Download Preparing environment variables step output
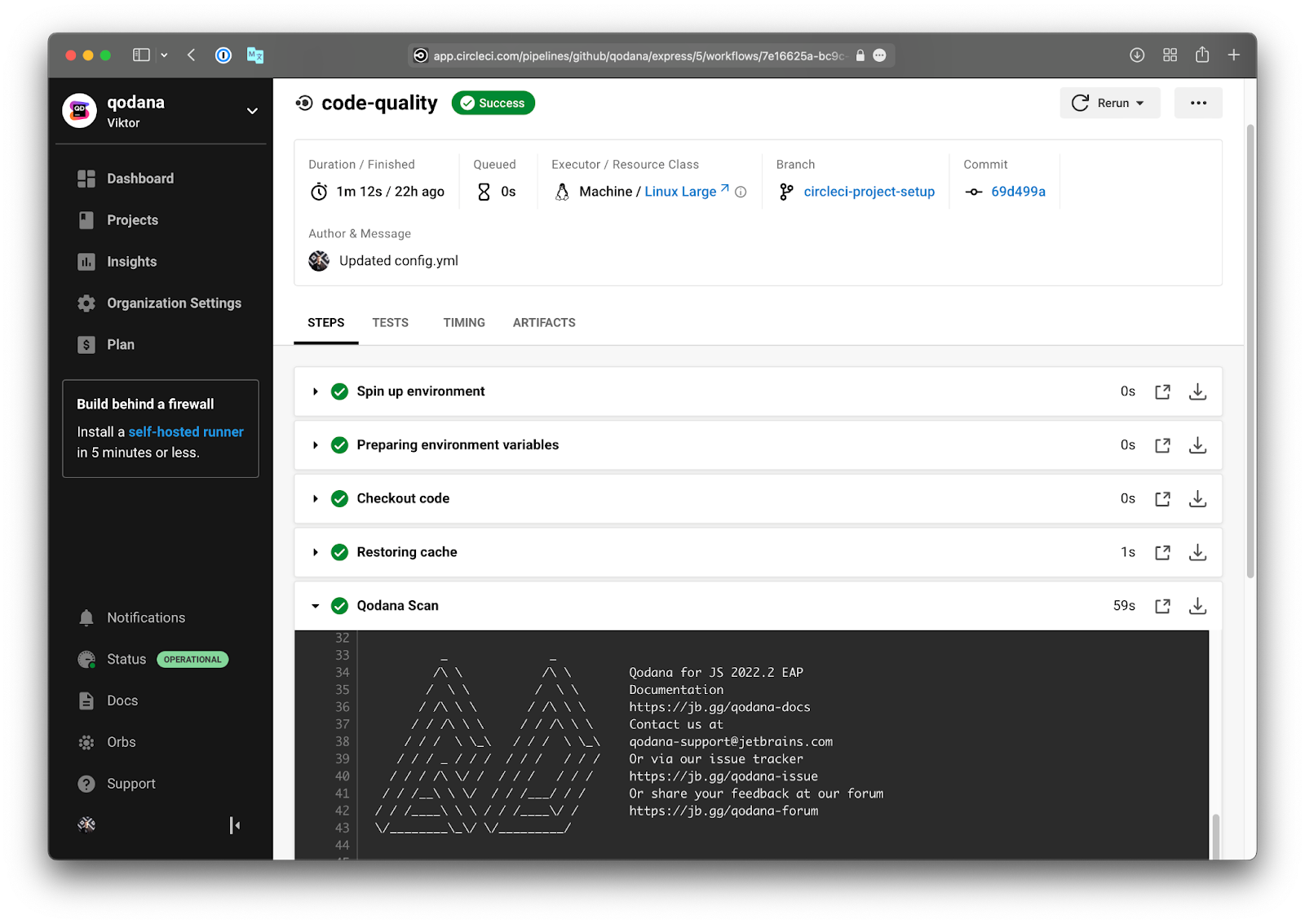The image size is (1305, 924). 1197,445
